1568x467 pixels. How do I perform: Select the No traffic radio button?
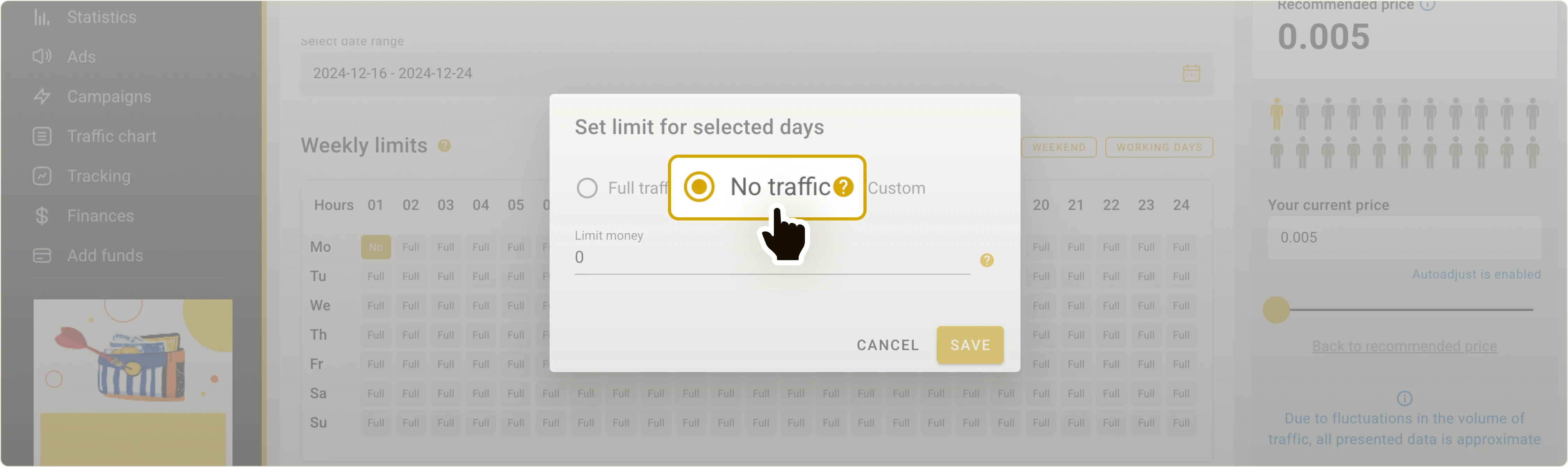click(x=699, y=187)
